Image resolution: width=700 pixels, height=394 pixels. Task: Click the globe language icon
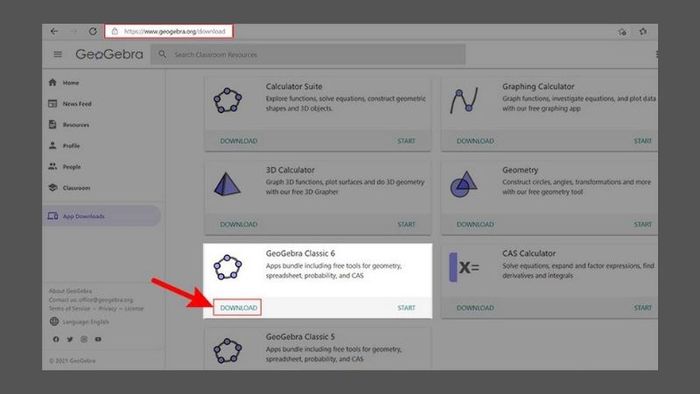(x=54, y=321)
